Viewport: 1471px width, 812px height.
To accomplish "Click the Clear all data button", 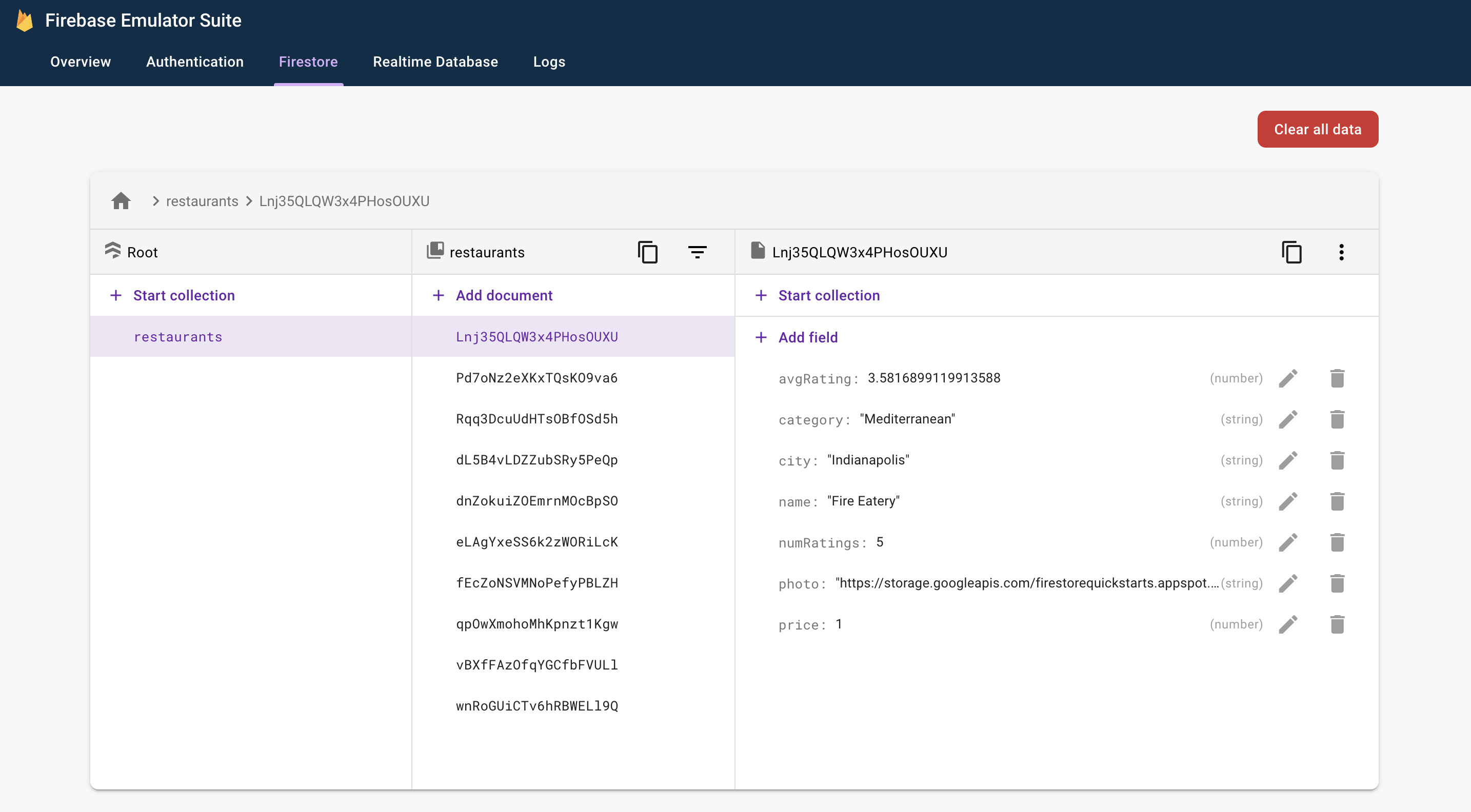I will tap(1317, 129).
